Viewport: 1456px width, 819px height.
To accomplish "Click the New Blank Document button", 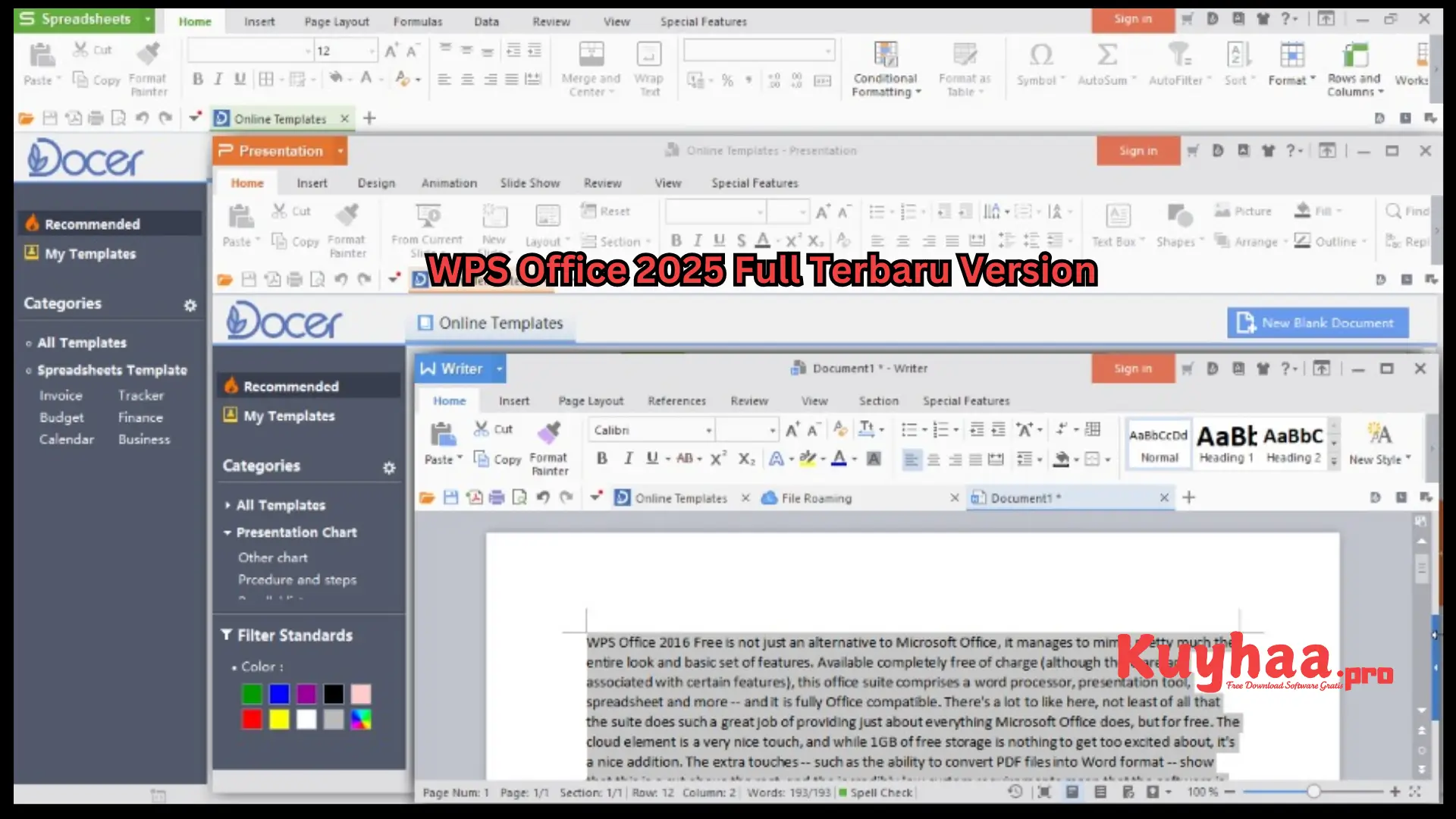I will [x=1317, y=322].
